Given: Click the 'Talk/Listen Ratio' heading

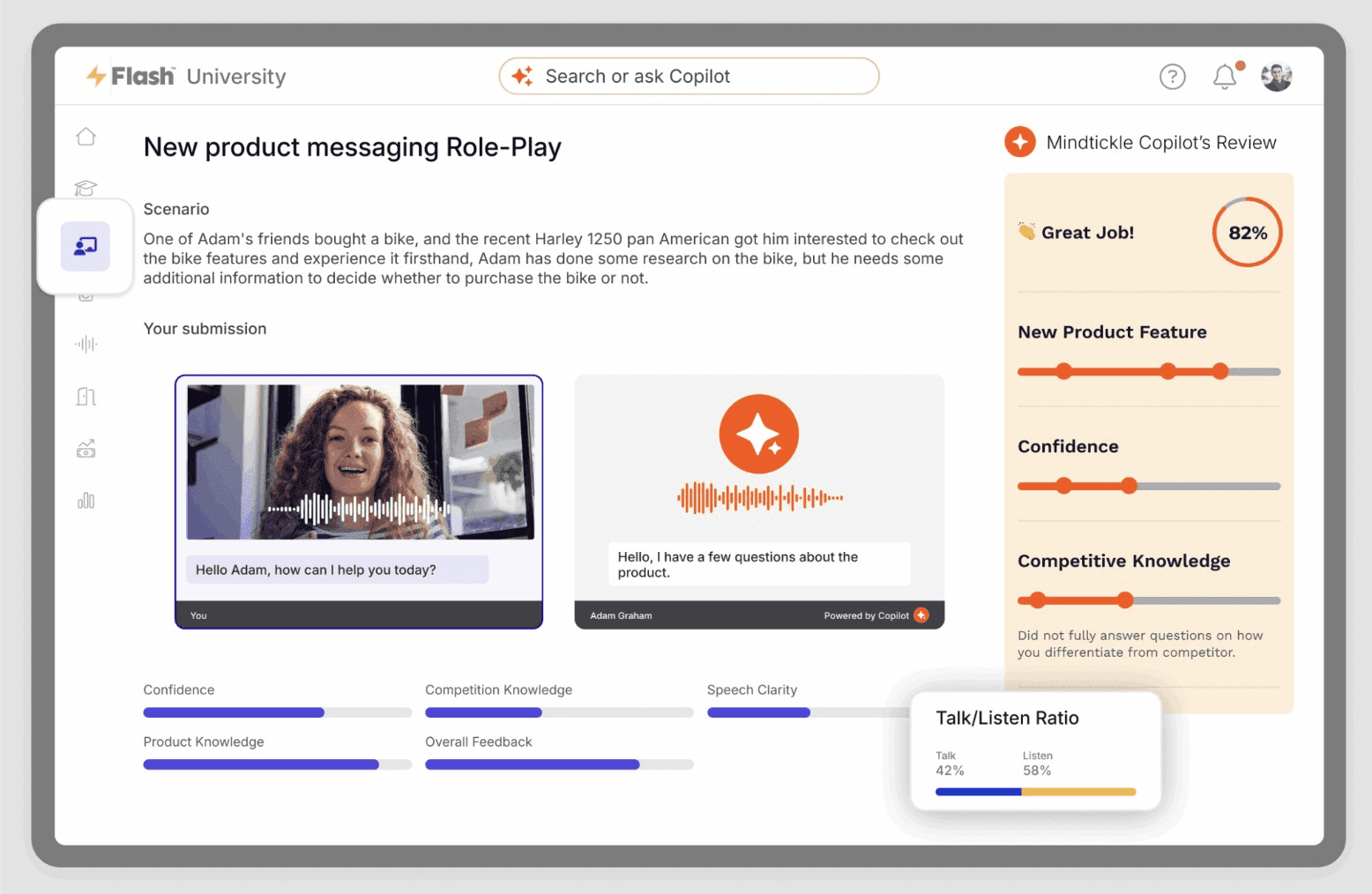Looking at the screenshot, I should pos(1007,718).
